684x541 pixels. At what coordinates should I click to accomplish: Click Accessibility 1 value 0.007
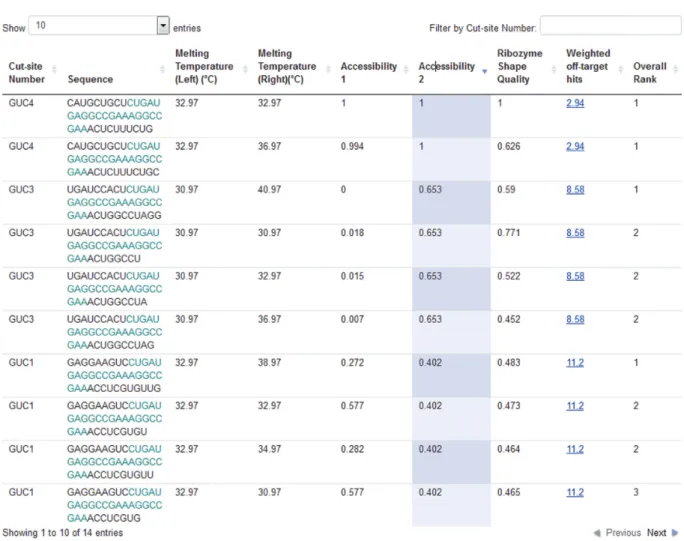point(352,319)
